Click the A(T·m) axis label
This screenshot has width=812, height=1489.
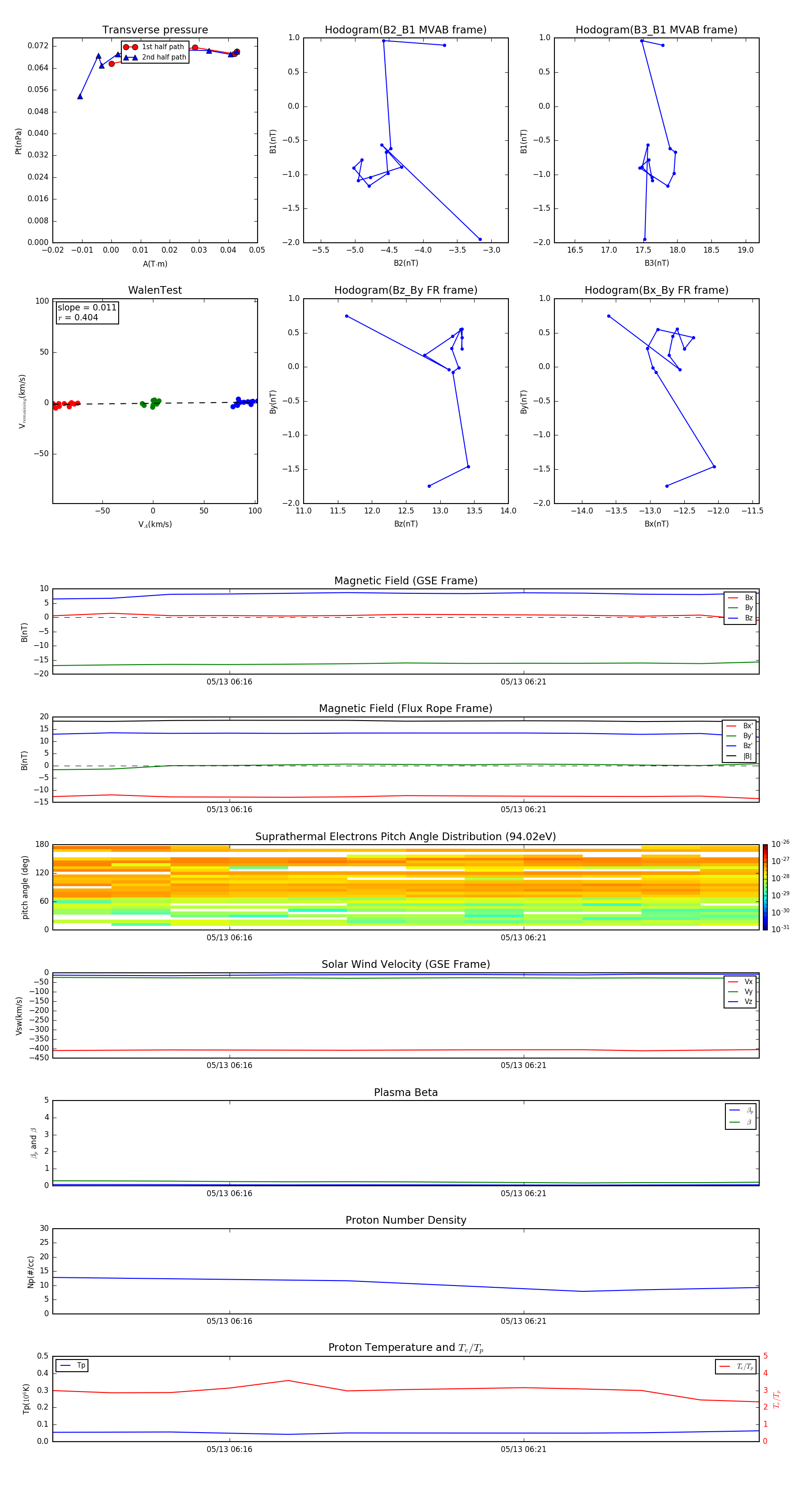coord(155,264)
